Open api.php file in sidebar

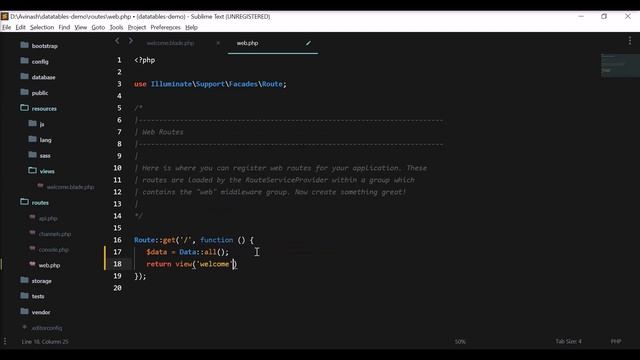(x=48, y=218)
